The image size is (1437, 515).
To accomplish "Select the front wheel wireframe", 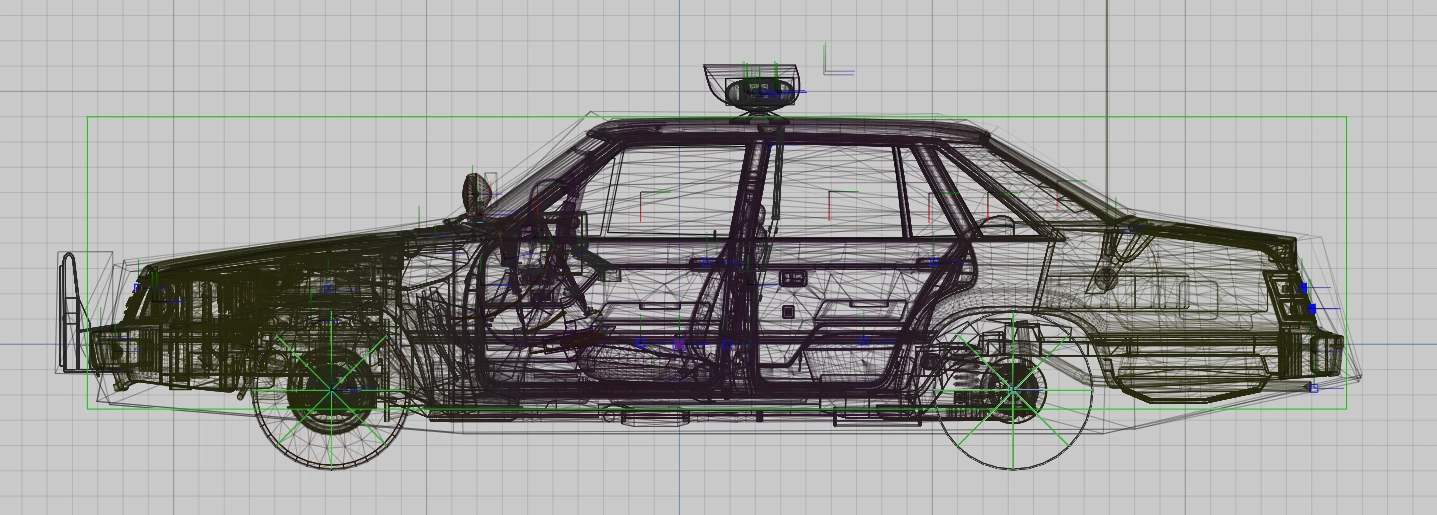I will (x=330, y=392).
